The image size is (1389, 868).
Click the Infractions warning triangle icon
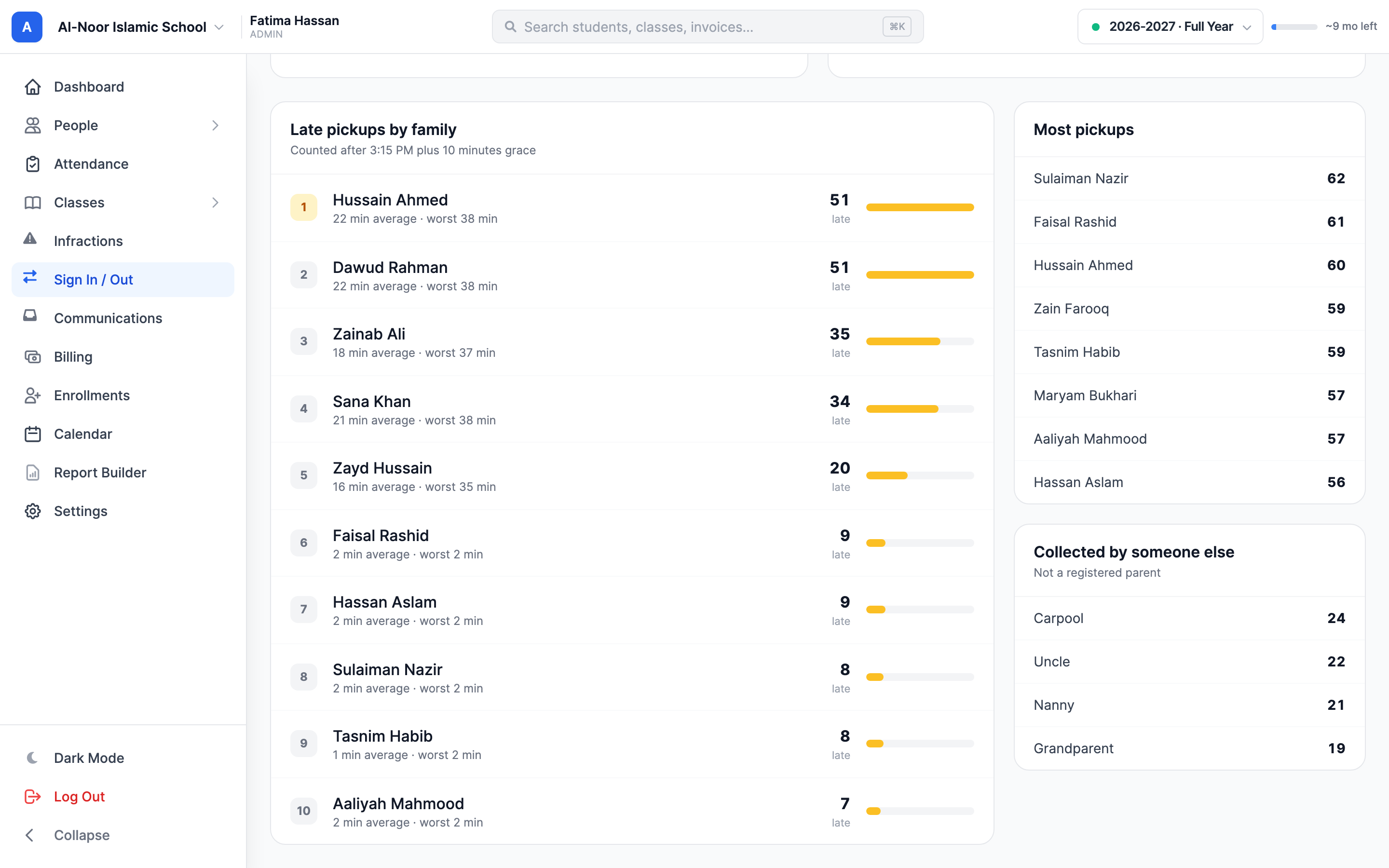[x=30, y=239]
